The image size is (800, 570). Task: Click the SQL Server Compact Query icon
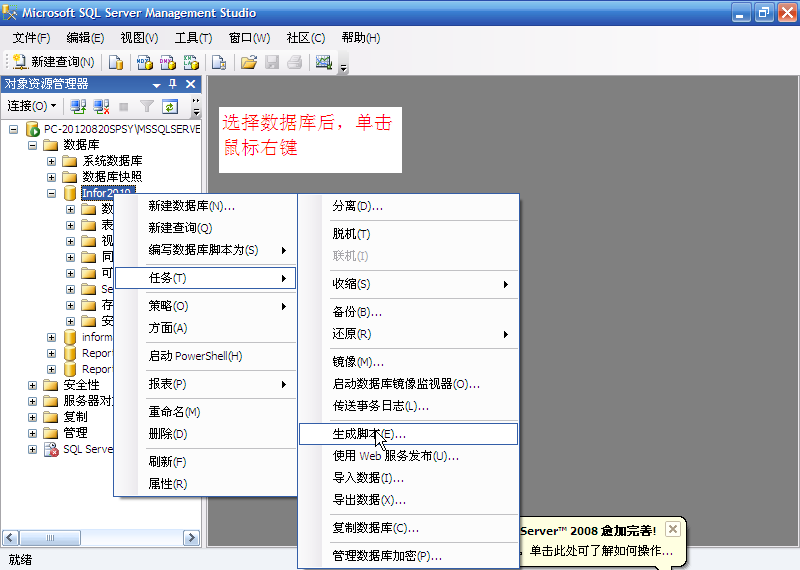[219, 63]
